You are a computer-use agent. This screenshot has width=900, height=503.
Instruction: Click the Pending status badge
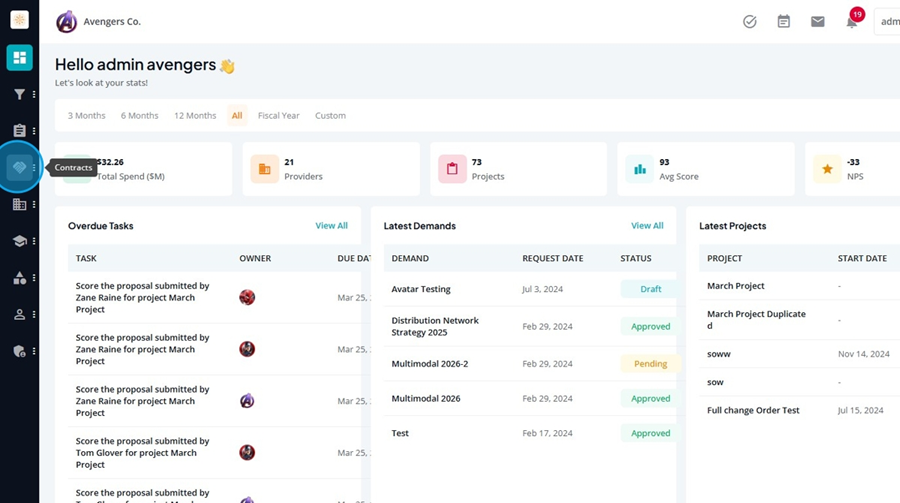point(650,363)
